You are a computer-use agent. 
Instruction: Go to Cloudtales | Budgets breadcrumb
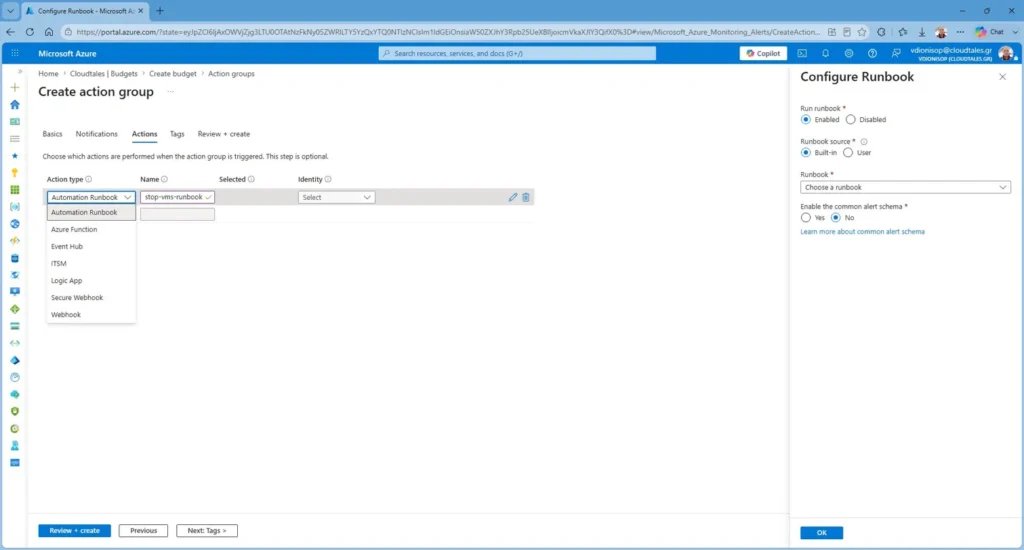104,74
